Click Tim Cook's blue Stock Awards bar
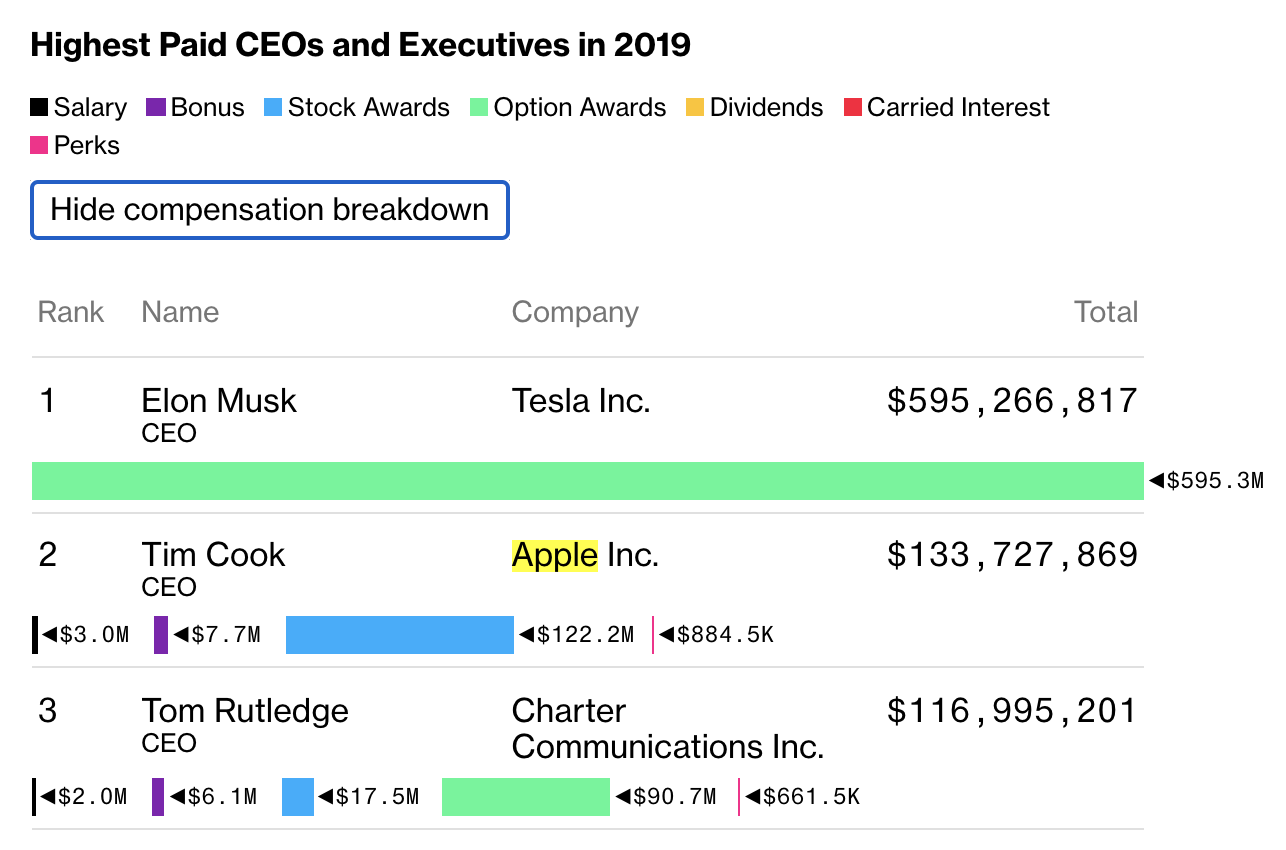Image resolution: width=1286 pixels, height=850 pixels. [400, 633]
